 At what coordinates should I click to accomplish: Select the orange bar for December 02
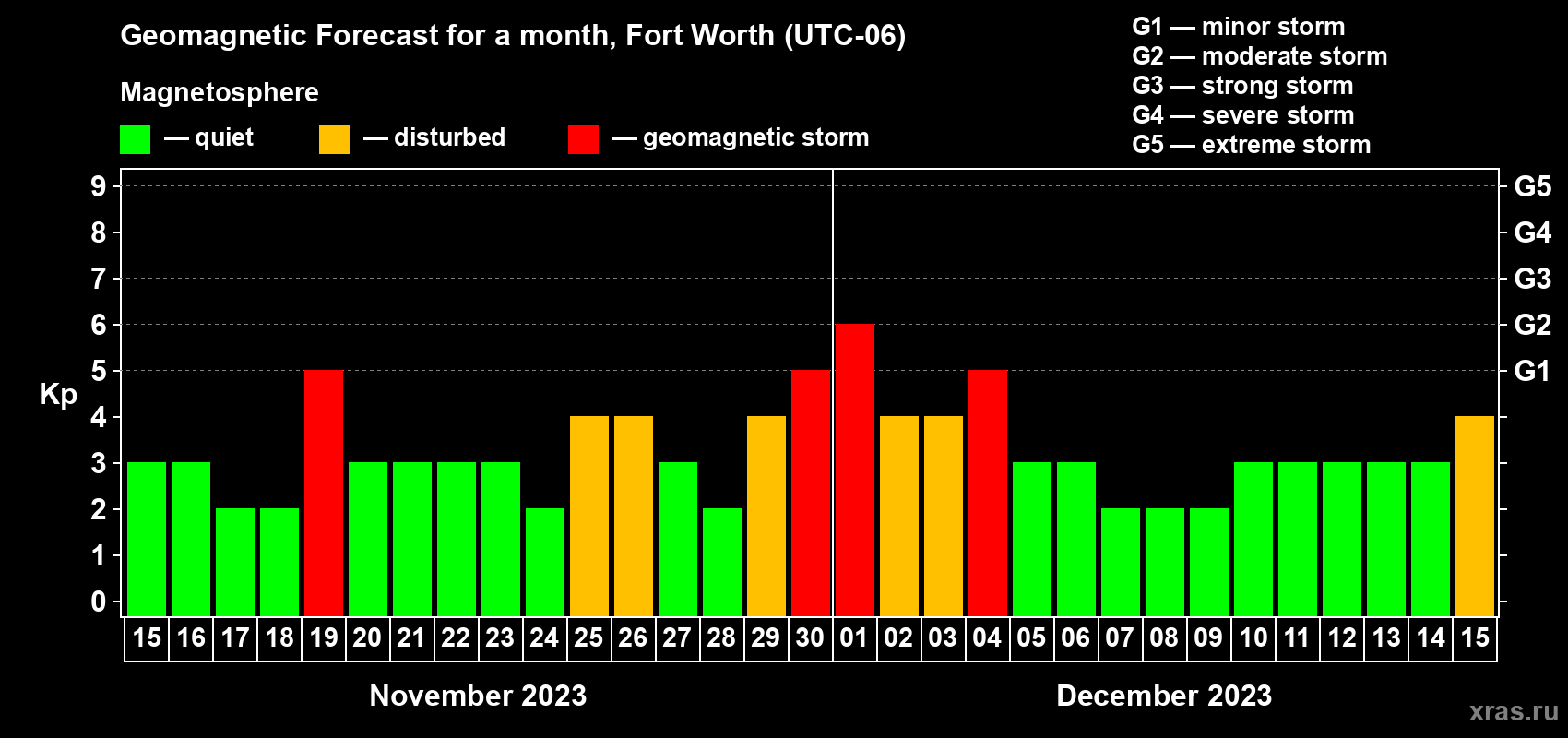[x=899, y=517]
